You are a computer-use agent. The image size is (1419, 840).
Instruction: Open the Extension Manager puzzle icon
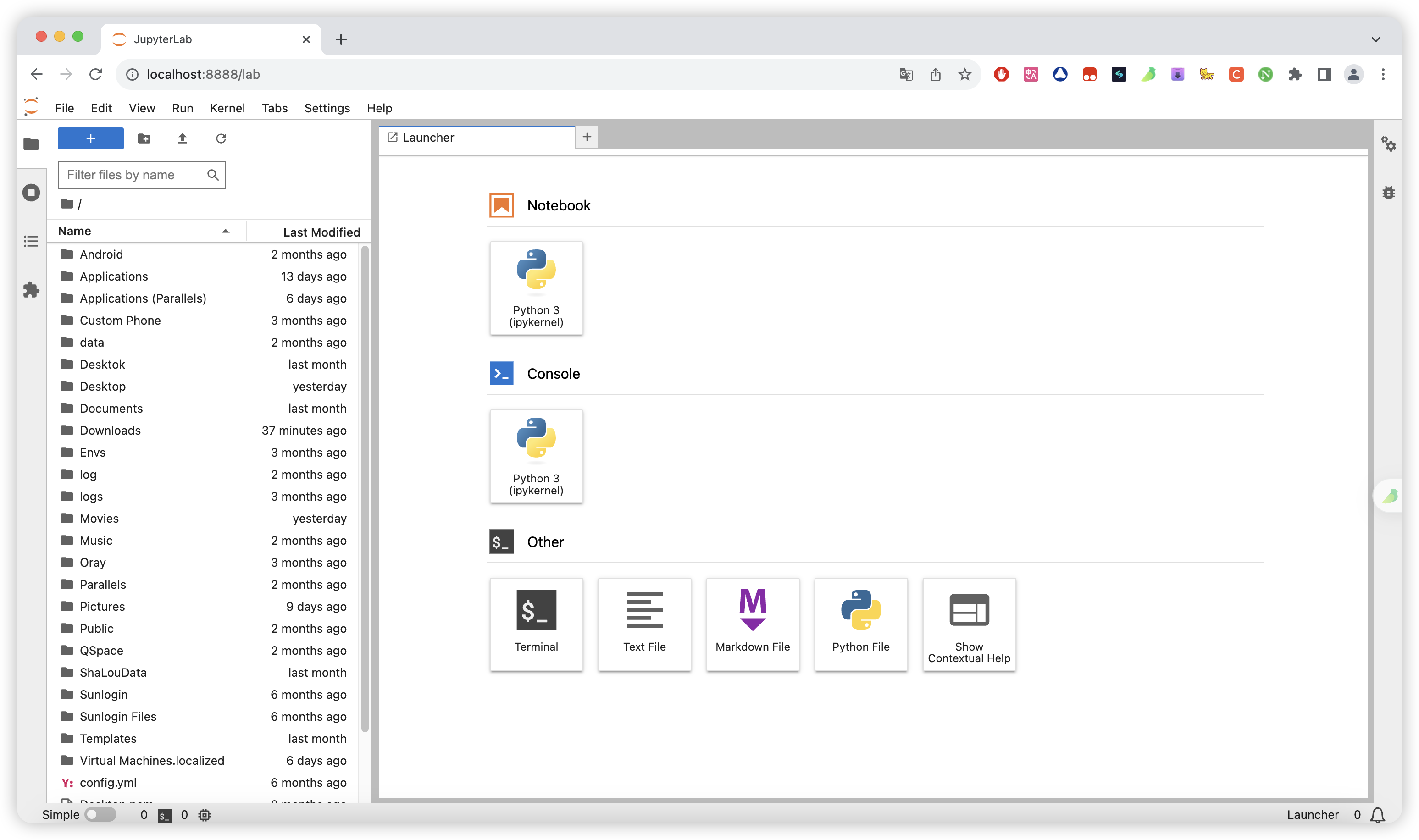[31, 290]
